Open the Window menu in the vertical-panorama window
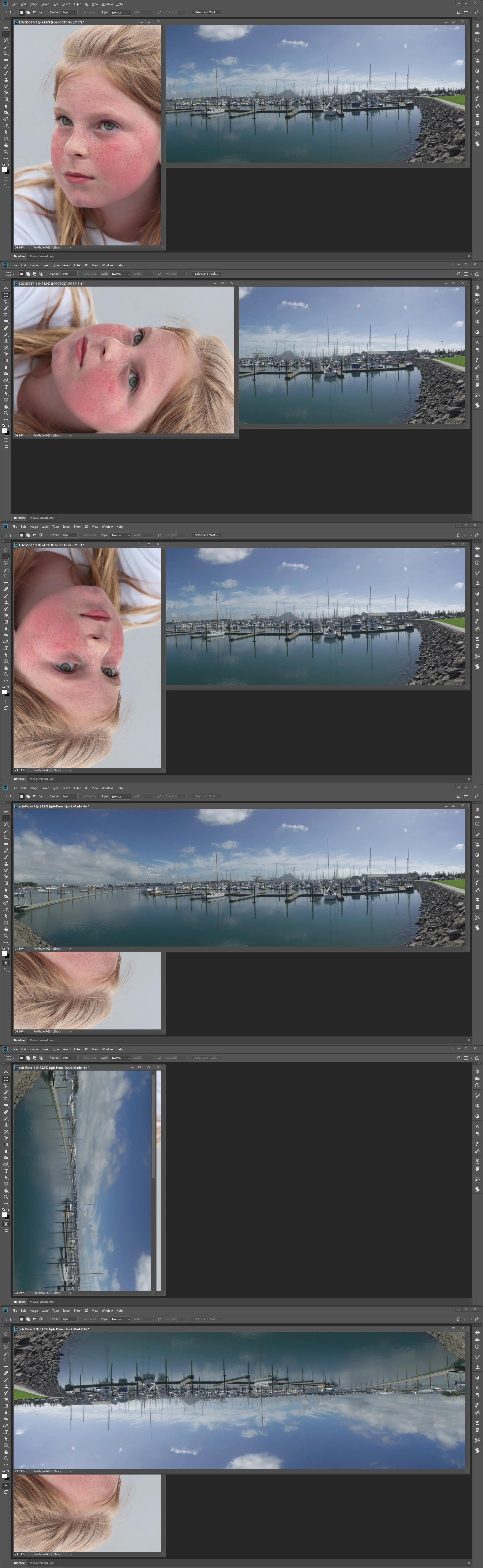The height and width of the screenshot is (1568, 483). pos(107,1049)
